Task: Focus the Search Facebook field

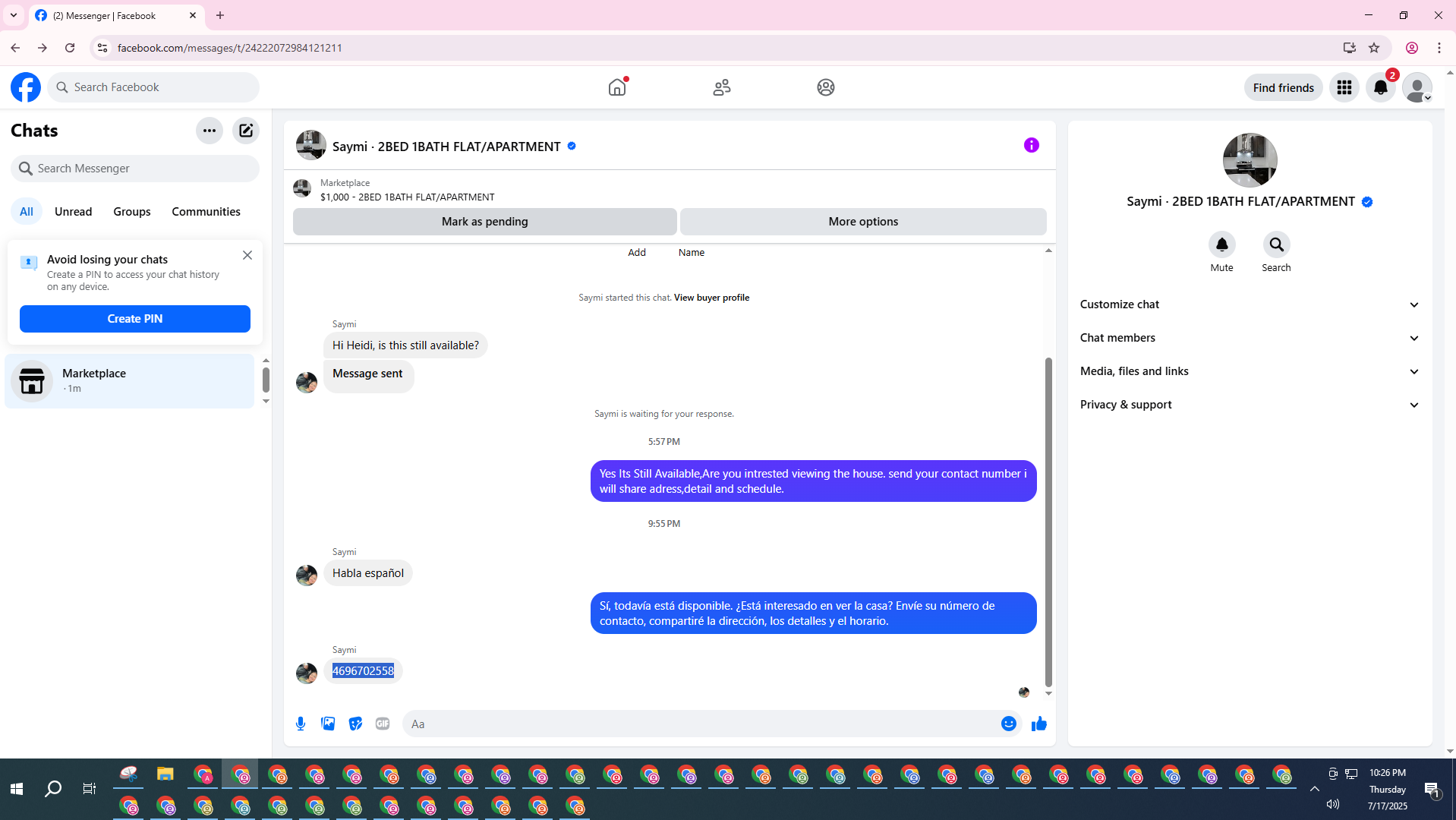Action: pyautogui.click(x=153, y=87)
